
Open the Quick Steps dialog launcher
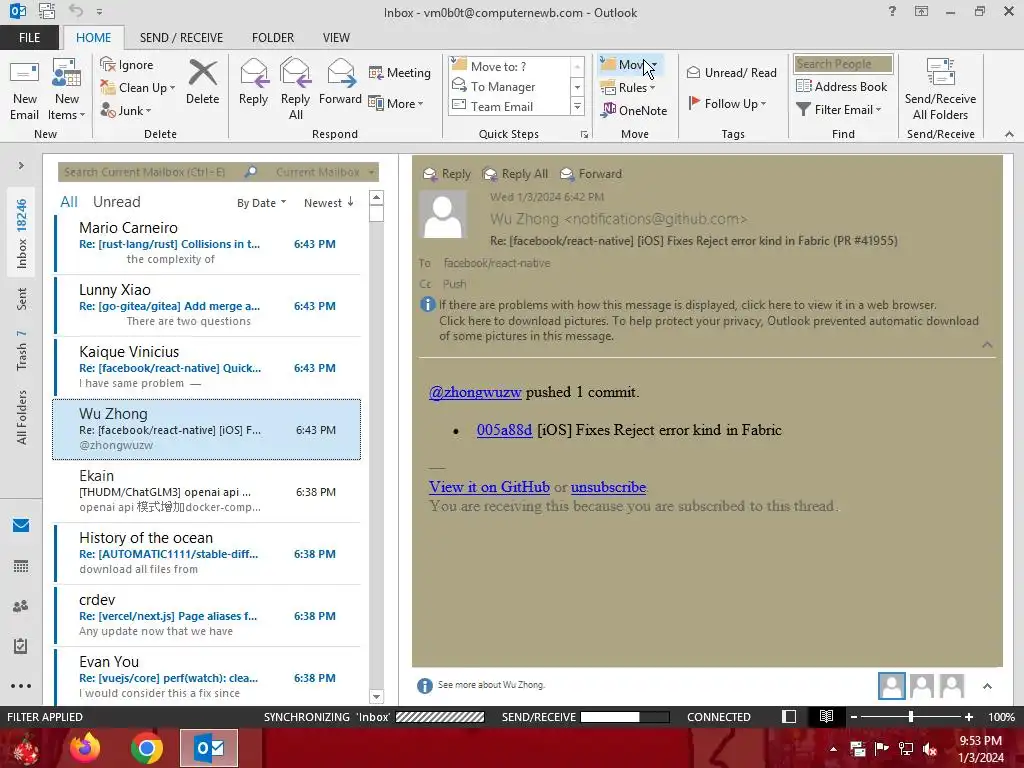(584, 135)
